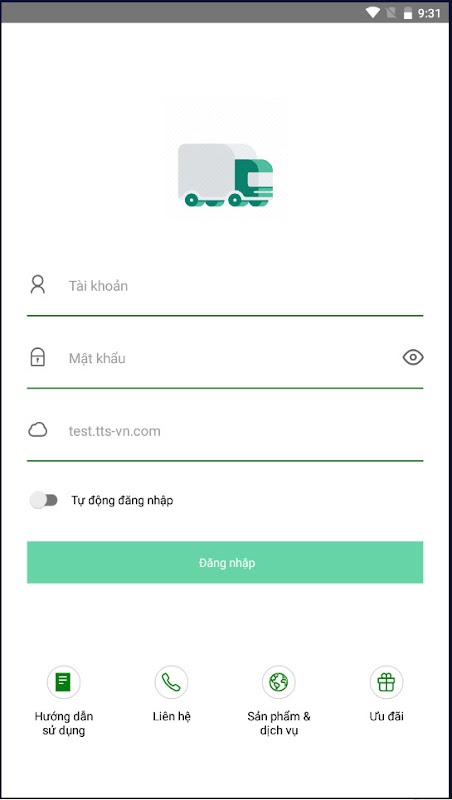Image resolution: width=452 pixels, height=800 pixels.
Task: Click the Tự động đăng nhập label
Action: pyautogui.click(x=122, y=501)
